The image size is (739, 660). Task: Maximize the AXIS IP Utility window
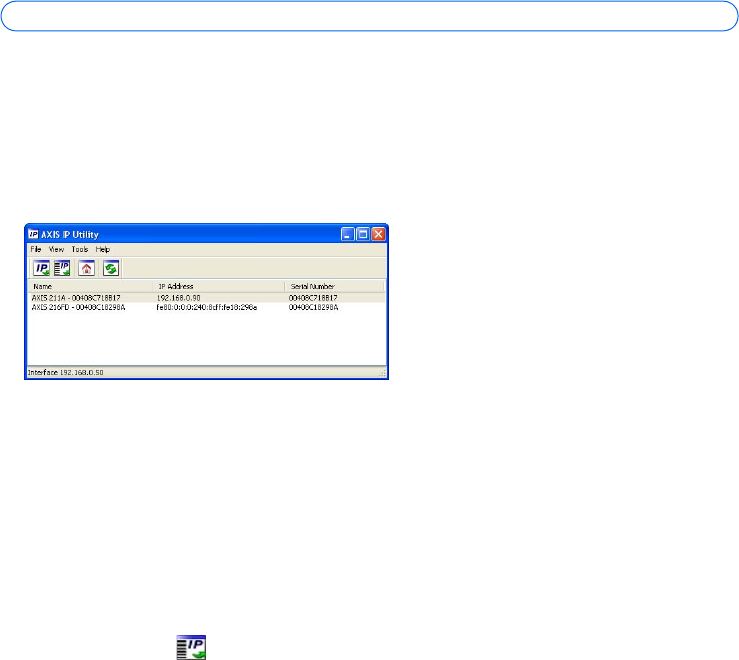click(363, 234)
